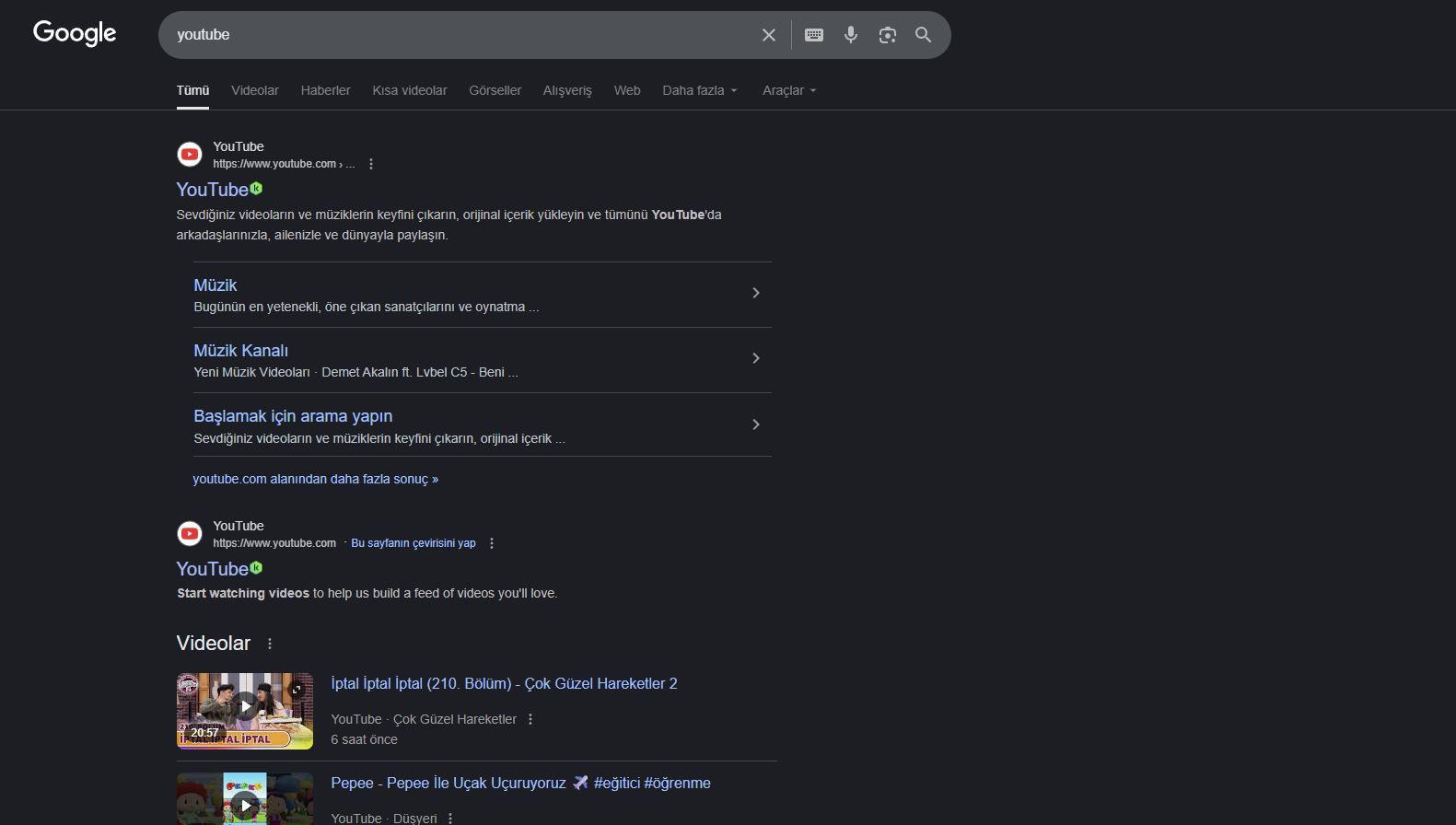Open Google Lens image search
Screen dimensions: 1456x825
pyautogui.click(x=888, y=35)
